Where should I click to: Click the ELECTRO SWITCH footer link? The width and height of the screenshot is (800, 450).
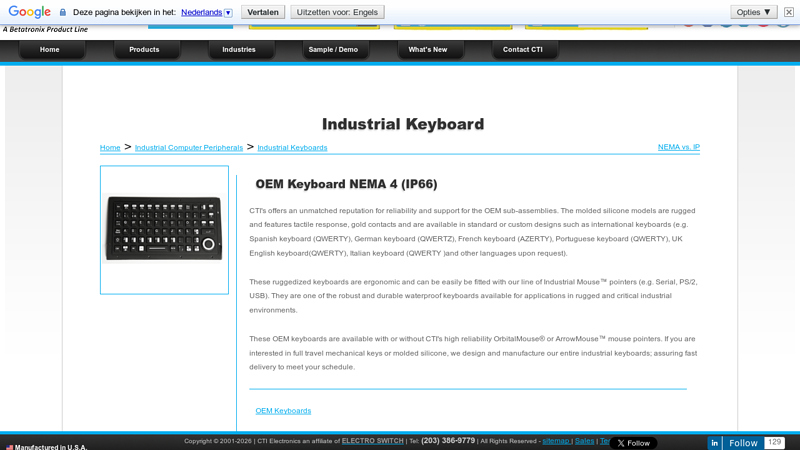pos(372,441)
